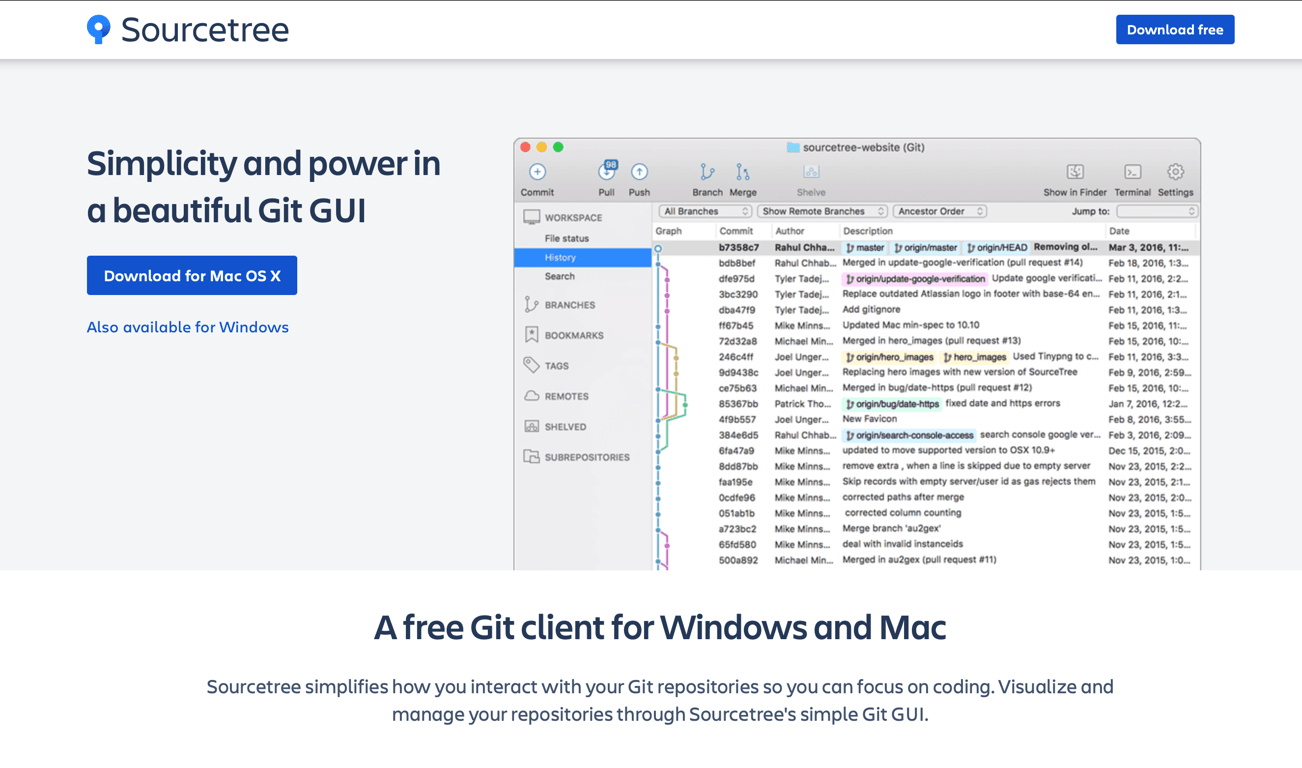Select commit row 246c4ff
The width and height of the screenshot is (1302, 768).
tap(925, 357)
